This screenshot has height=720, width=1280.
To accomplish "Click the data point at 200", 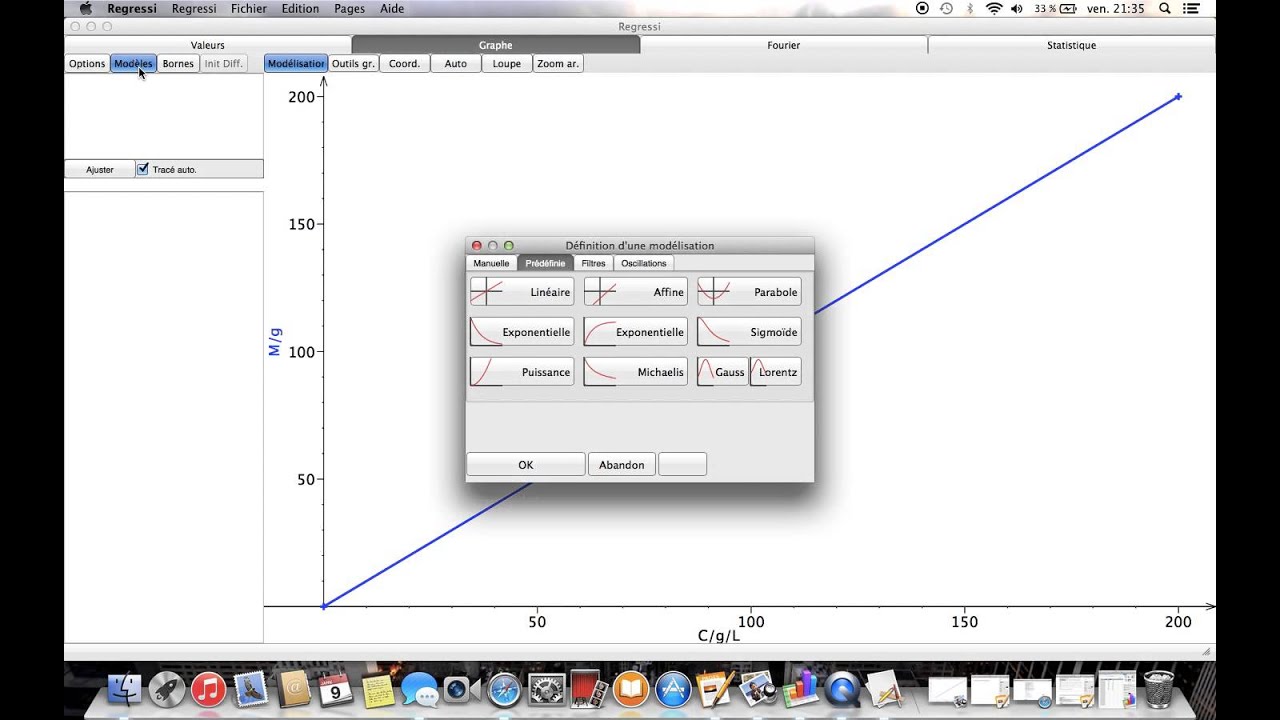I will coord(1179,96).
